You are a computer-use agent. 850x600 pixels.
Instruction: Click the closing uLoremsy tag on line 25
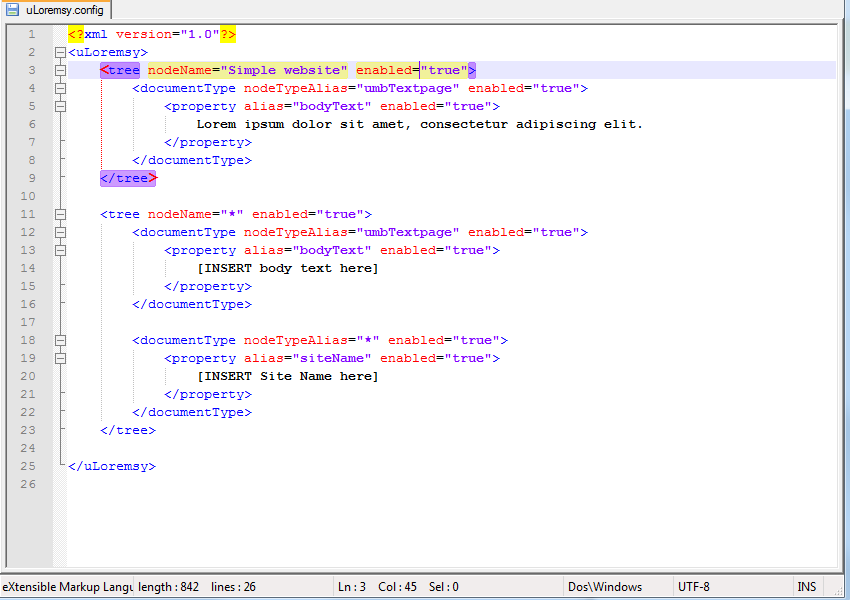(x=112, y=466)
